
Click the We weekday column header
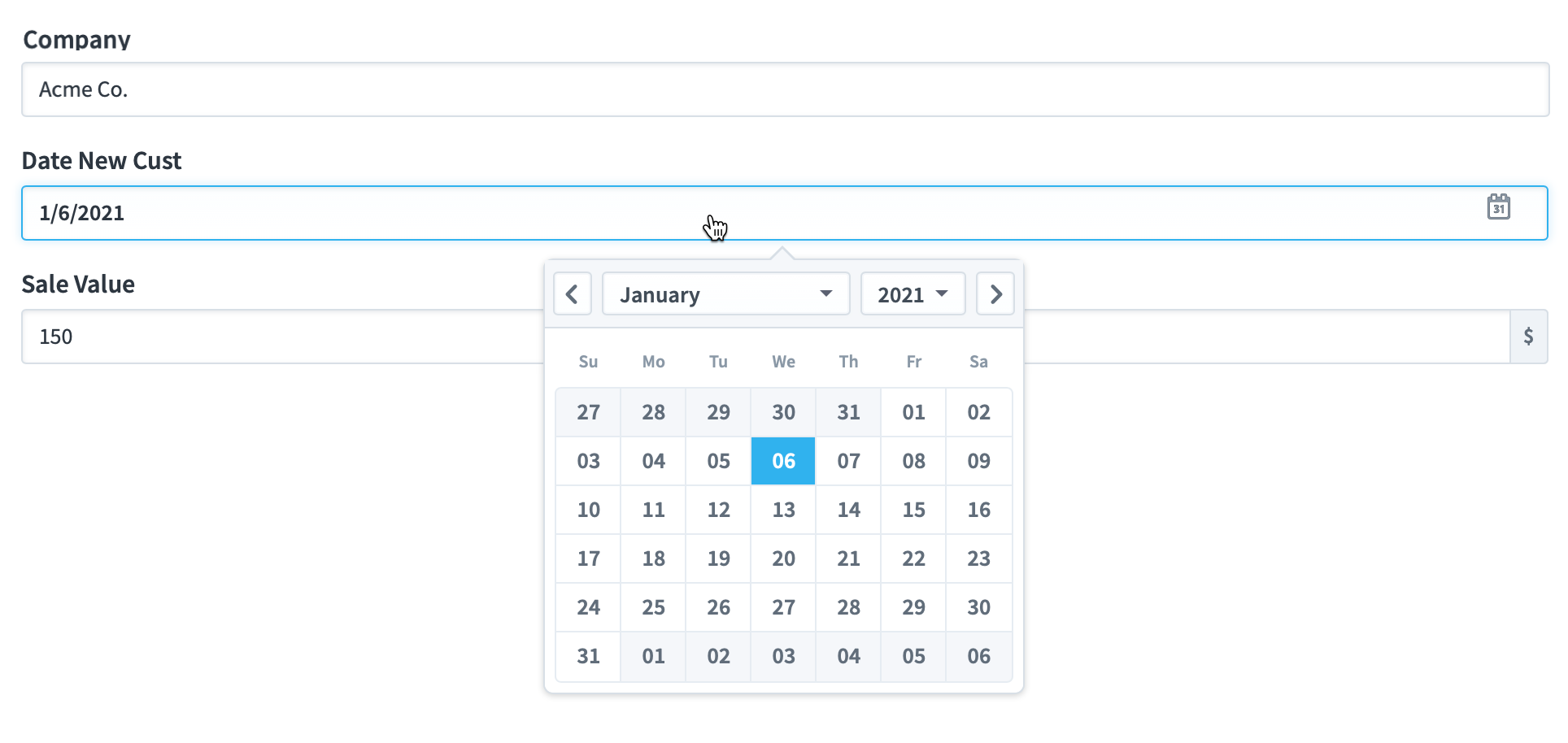[x=782, y=362]
